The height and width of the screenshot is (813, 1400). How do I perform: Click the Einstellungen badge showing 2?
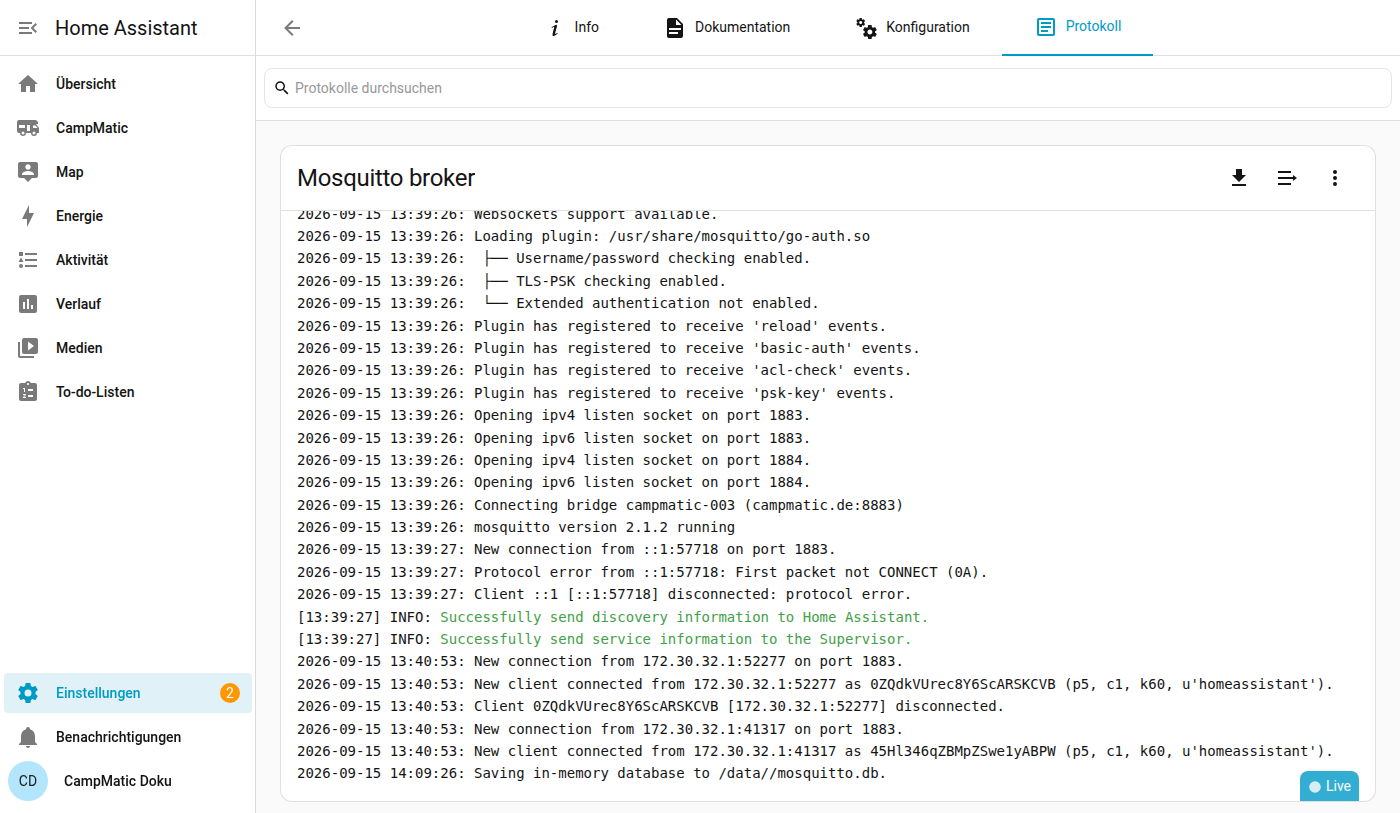tap(230, 693)
